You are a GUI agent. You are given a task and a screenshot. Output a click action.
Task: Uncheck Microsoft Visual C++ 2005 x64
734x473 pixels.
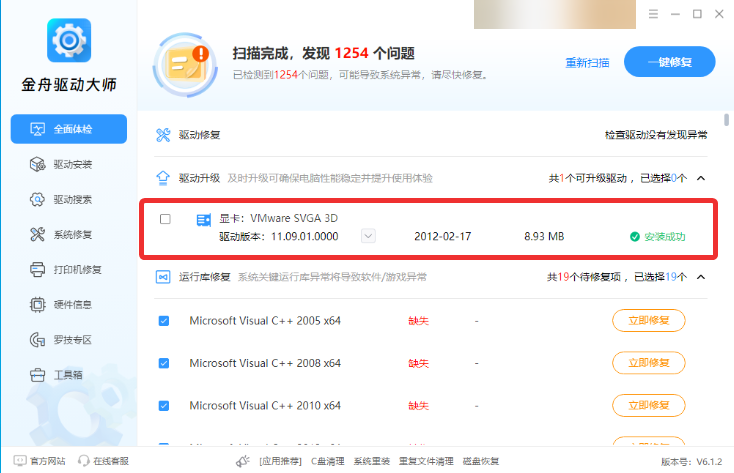pos(164,321)
